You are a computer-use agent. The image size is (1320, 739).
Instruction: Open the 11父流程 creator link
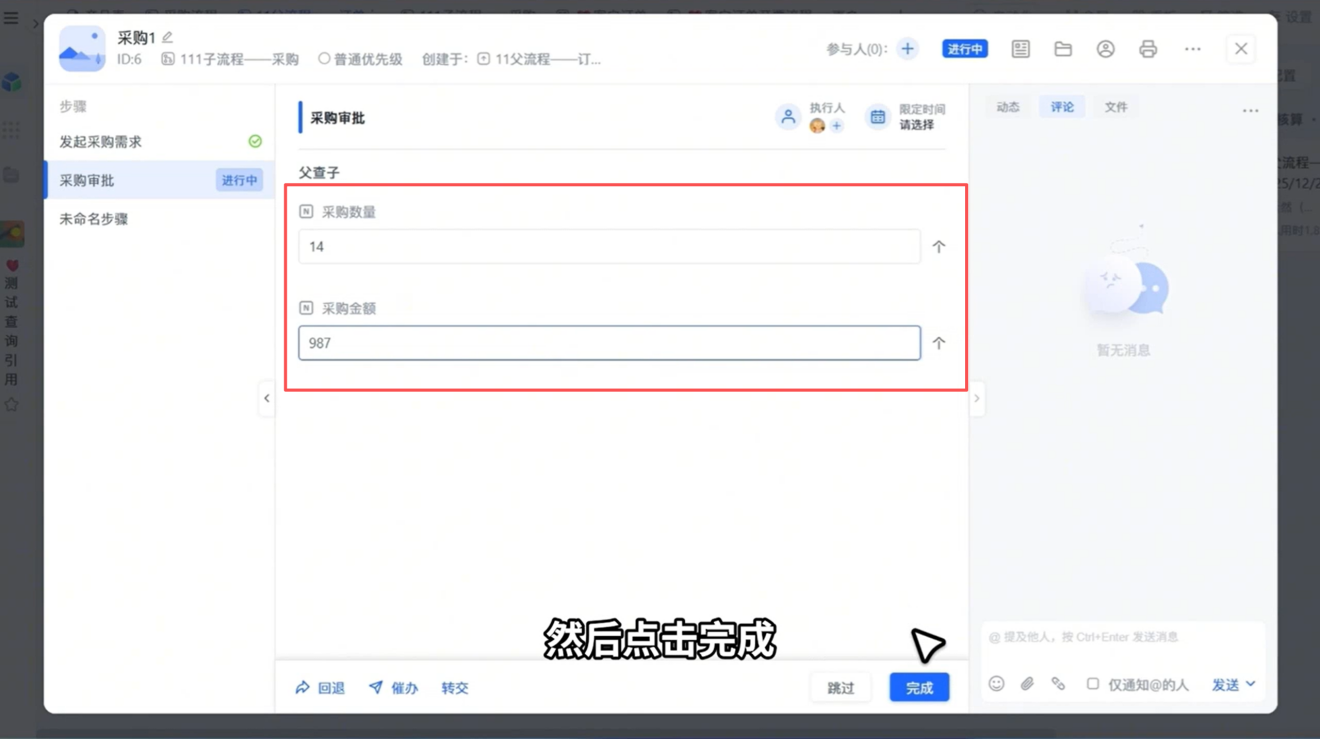(x=539, y=59)
